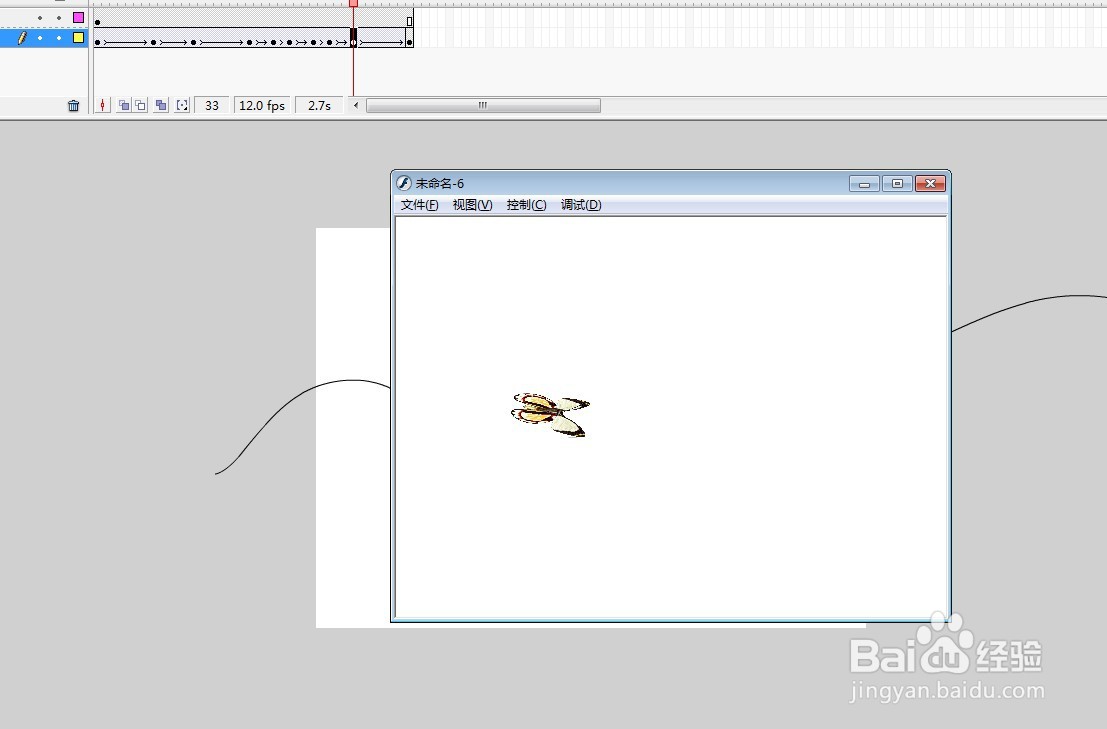Toggle lock dot of the magenta layer
1107x729 pixels.
(x=59, y=18)
